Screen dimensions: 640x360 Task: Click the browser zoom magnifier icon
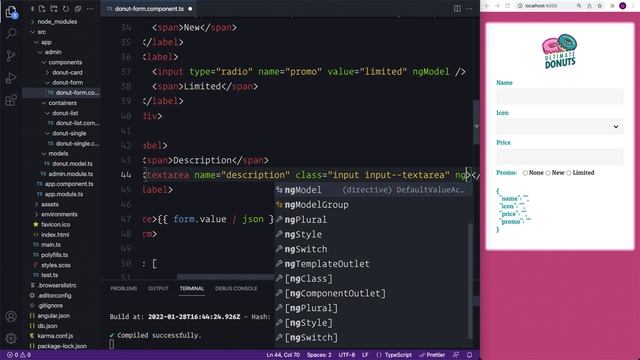[579, 6]
